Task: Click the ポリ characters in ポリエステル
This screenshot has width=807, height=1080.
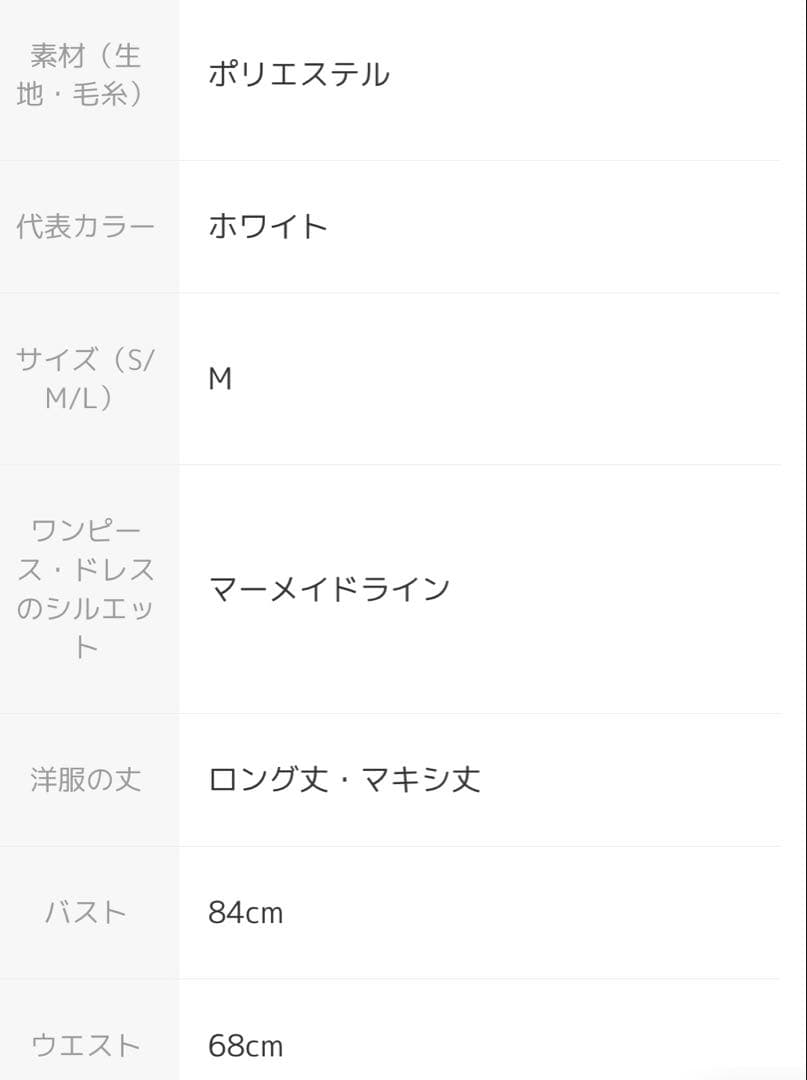Action: pyautogui.click(x=236, y=75)
